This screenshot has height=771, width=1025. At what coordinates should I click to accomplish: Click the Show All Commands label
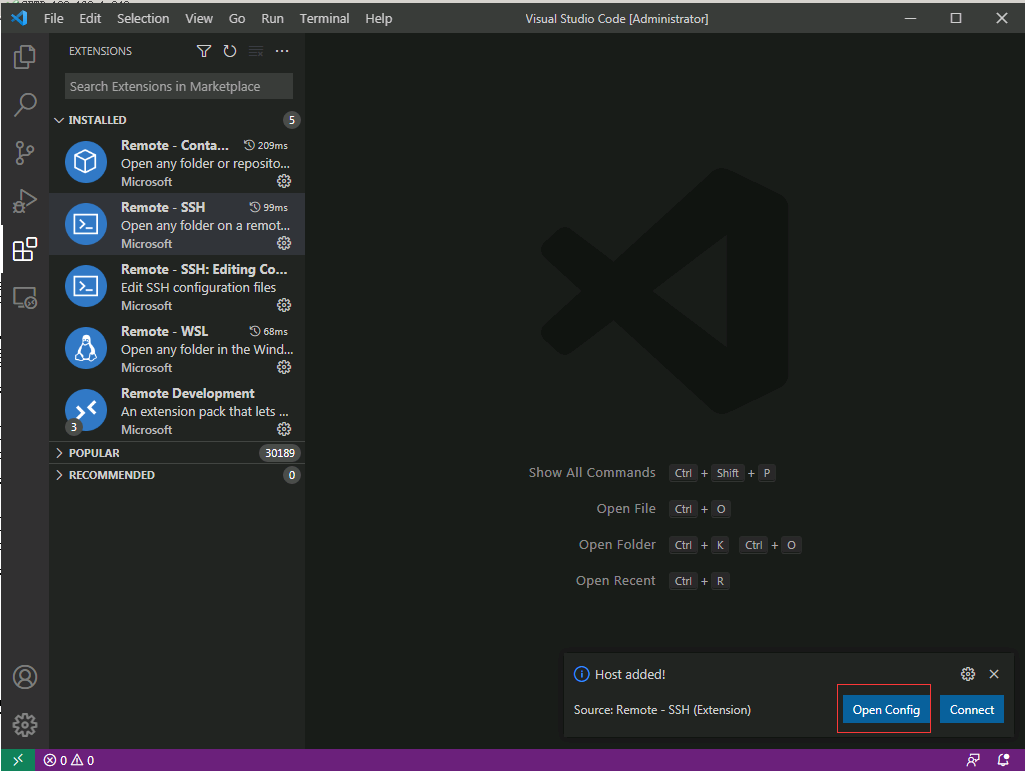[x=592, y=473]
